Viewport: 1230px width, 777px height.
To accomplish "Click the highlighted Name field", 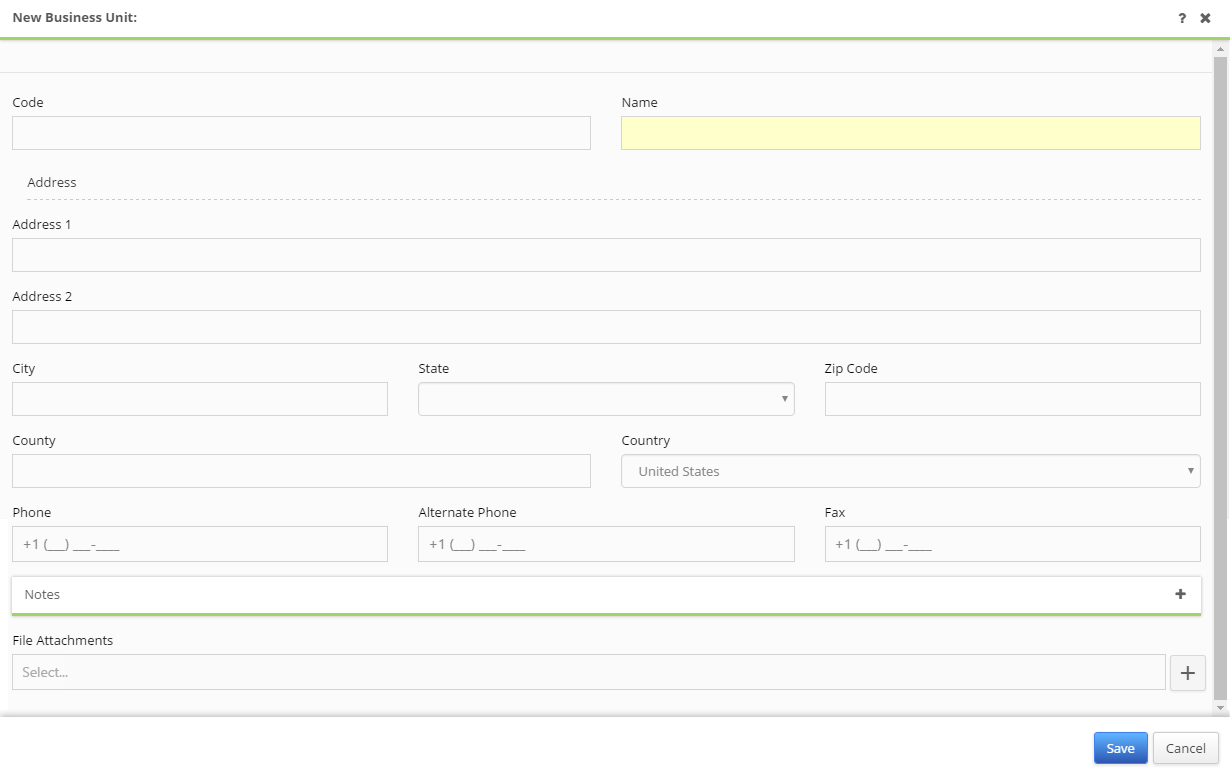I will pos(910,133).
